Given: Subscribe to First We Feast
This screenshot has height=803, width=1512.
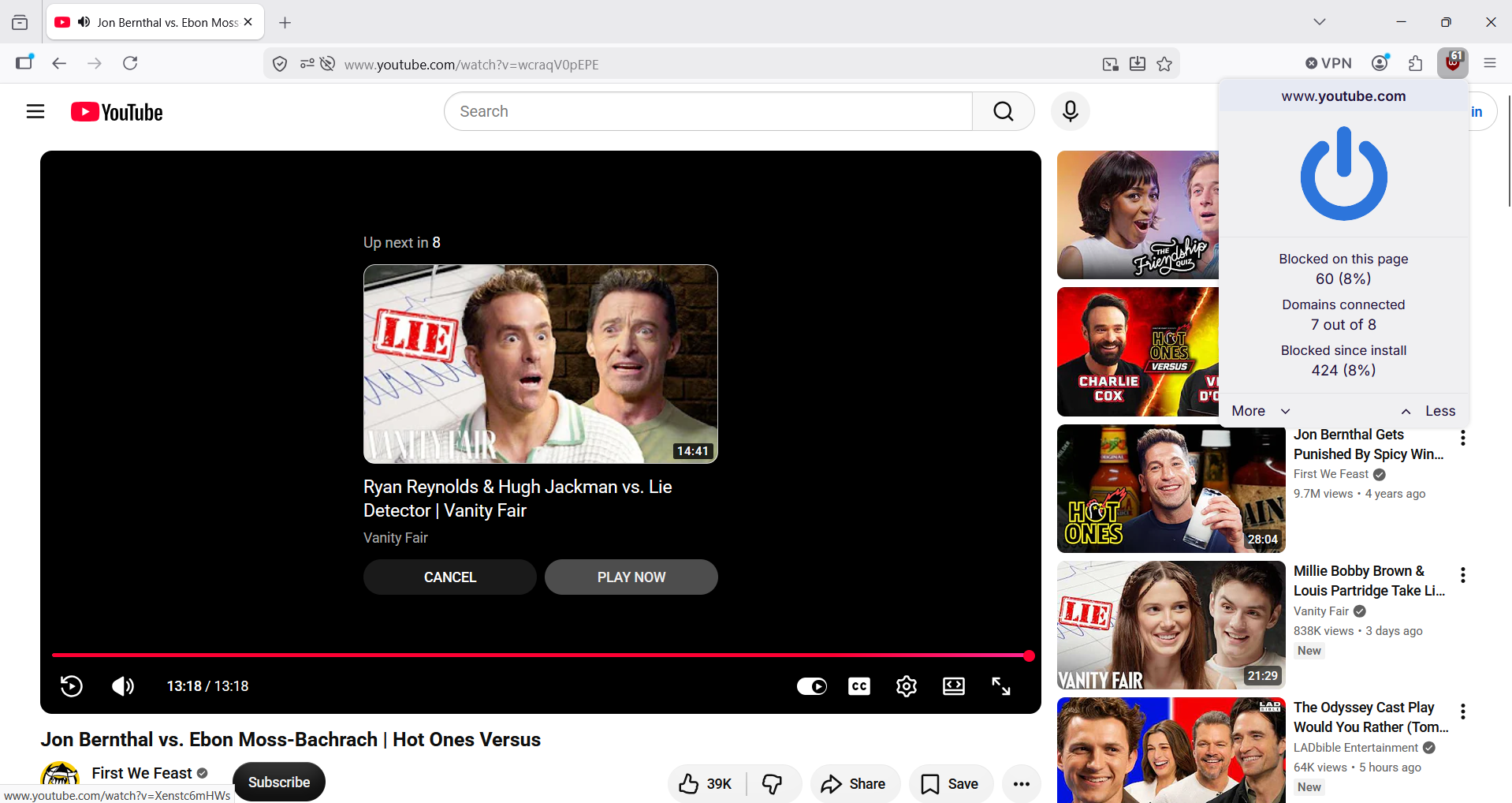Looking at the screenshot, I should (x=279, y=782).
